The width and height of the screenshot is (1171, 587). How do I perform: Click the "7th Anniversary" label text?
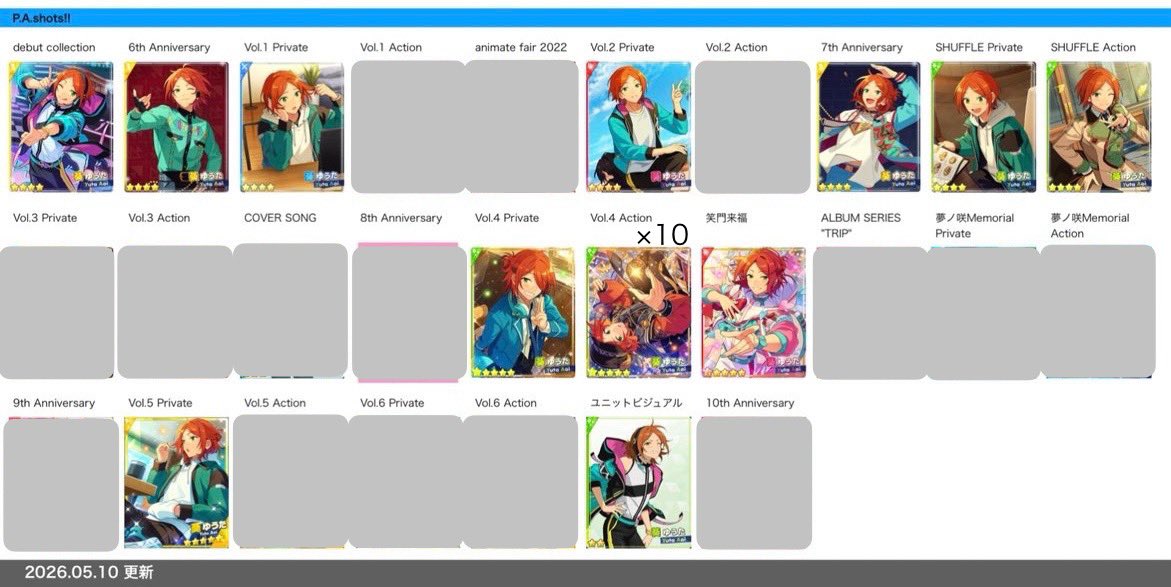point(862,47)
